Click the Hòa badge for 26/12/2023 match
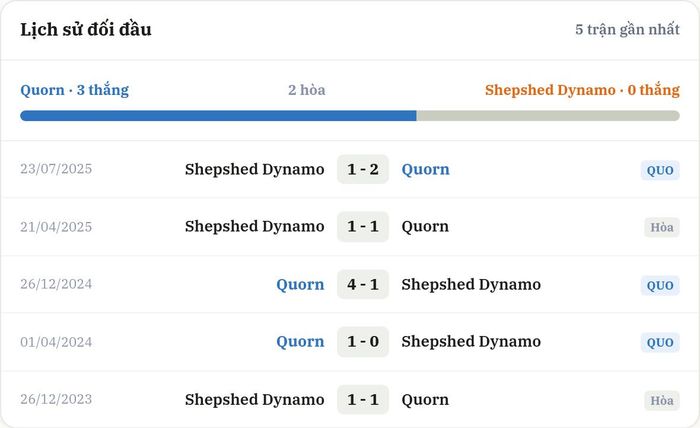Screen dimensions: 700x428 coord(662,400)
